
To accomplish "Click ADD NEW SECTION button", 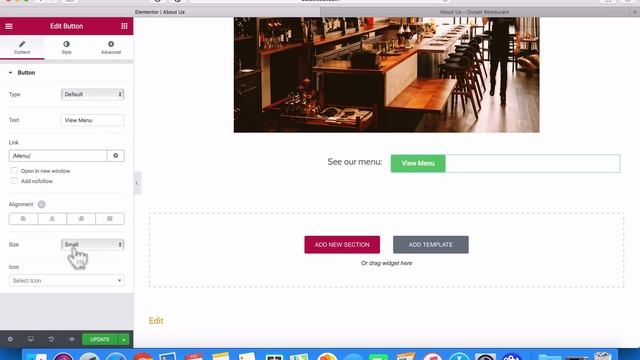I will pyautogui.click(x=342, y=244).
